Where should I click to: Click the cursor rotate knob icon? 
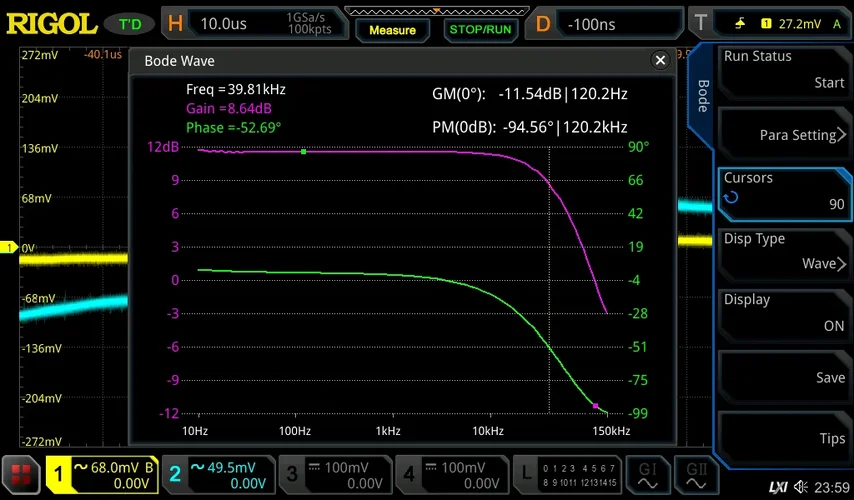point(731,197)
